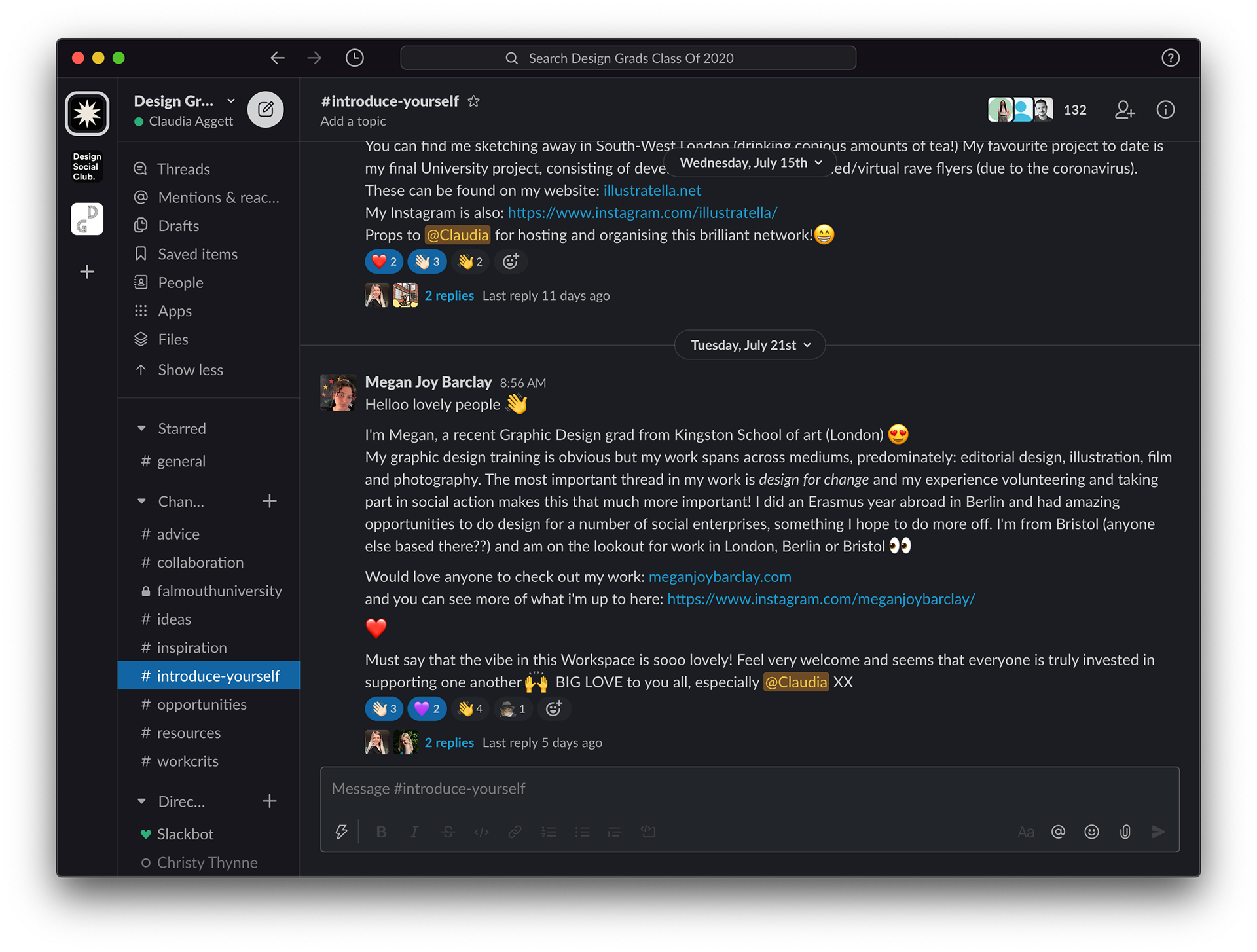Toggle bold formatting in composer

[x=382, y=832]
